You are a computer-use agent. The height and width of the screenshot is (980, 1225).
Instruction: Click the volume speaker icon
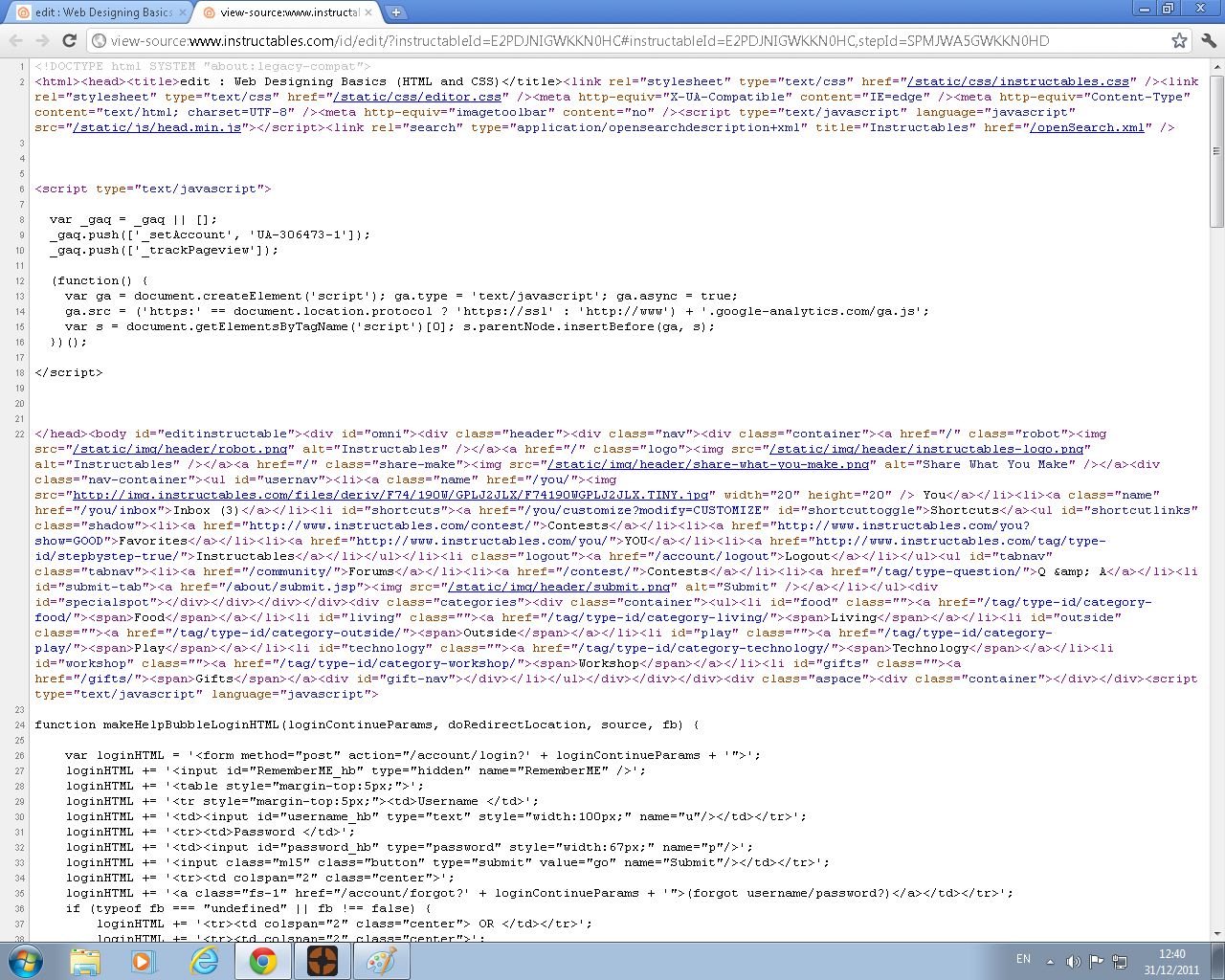pyautogui.click(x=1072, y=959)
